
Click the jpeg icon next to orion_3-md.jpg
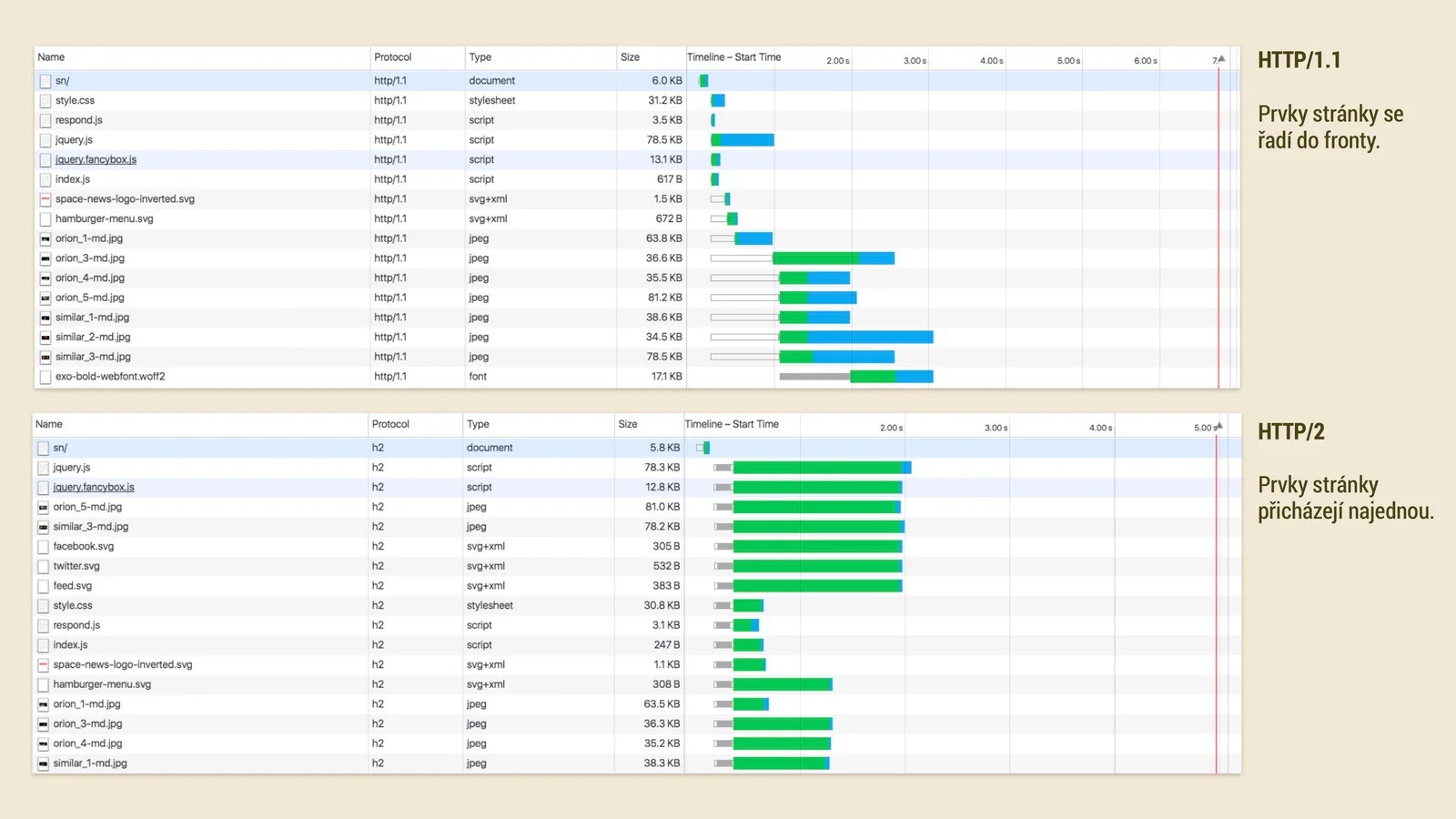tap(44, 258)
